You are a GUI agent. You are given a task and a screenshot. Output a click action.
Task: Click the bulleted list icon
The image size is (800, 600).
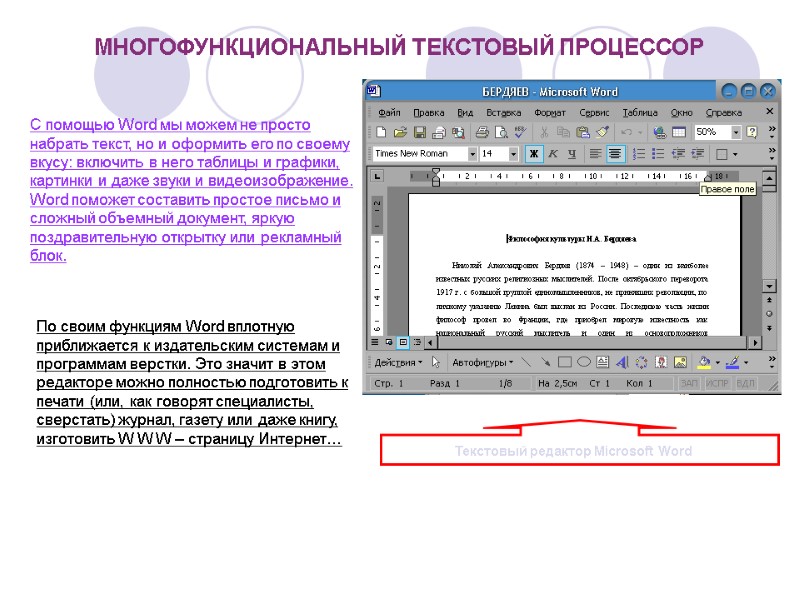tap(658, 154)
